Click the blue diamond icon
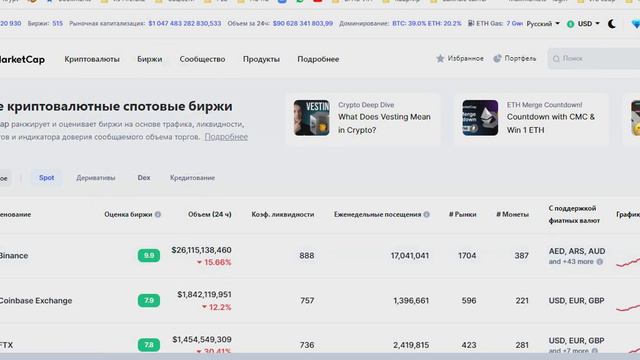 point(636,24)
